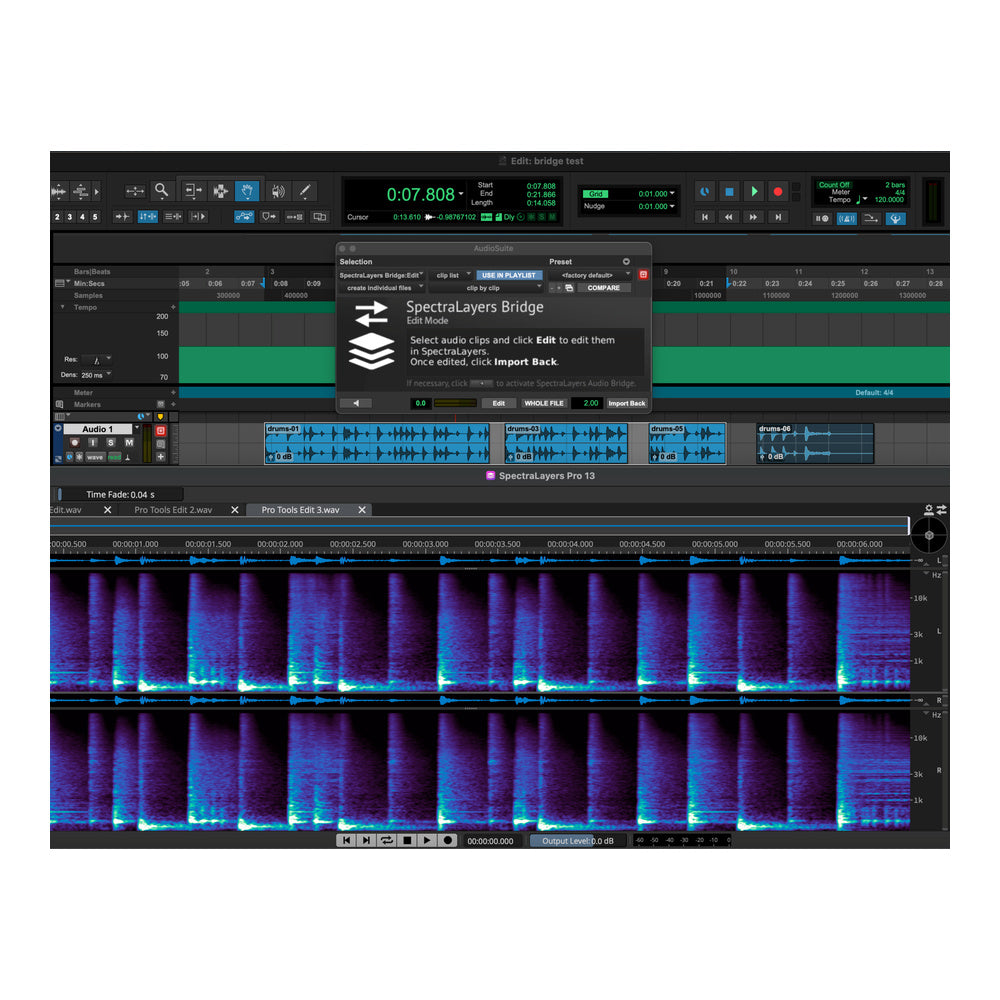Click the layered editing windows icon
This screenshot has height=1000, width=1000.
[x=320, y=217]
